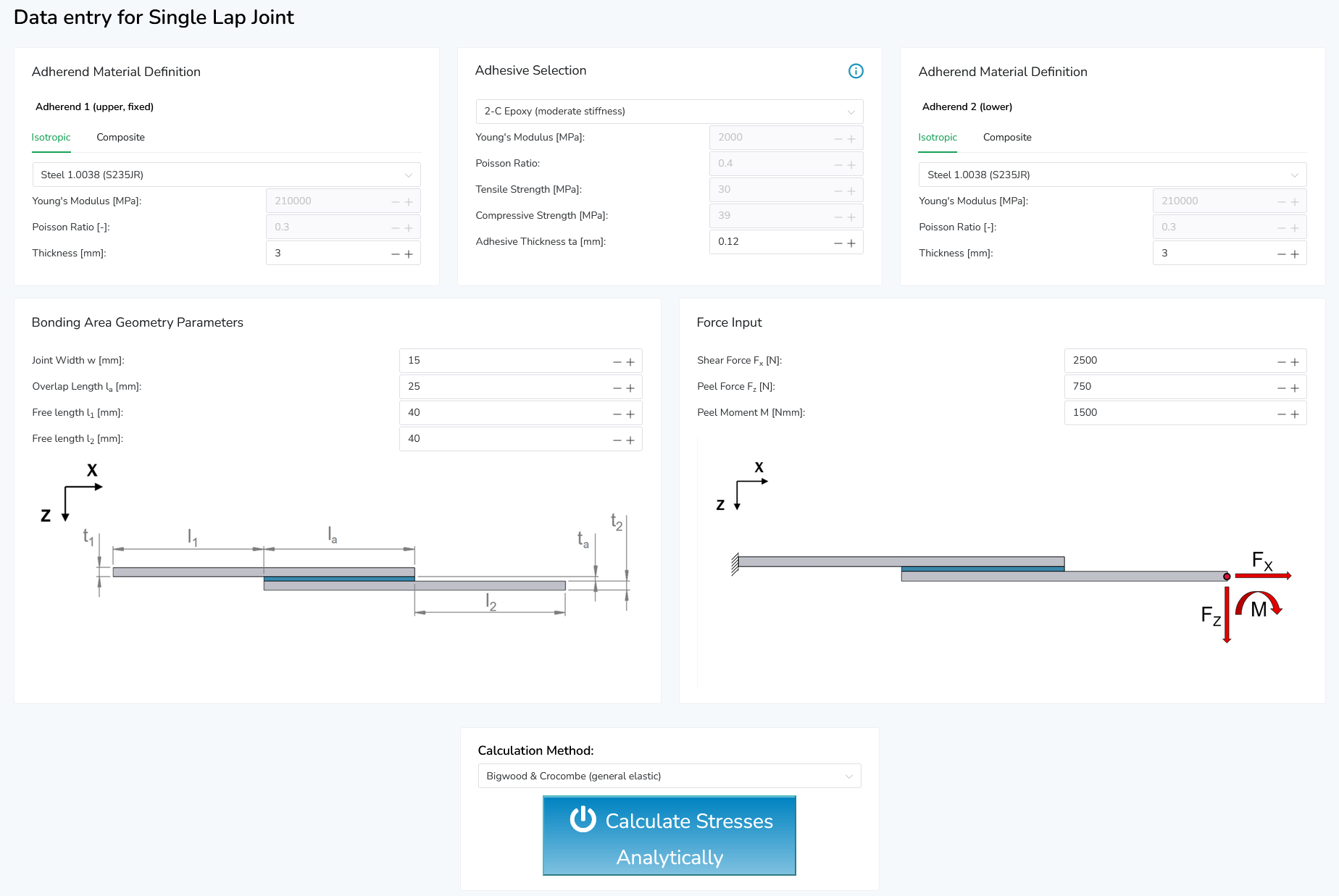Screen dimensions: 1339x896
Task: Increase Adhesive Thickness ta with plus
Action: pyautogui.click(x=851, y=243)
